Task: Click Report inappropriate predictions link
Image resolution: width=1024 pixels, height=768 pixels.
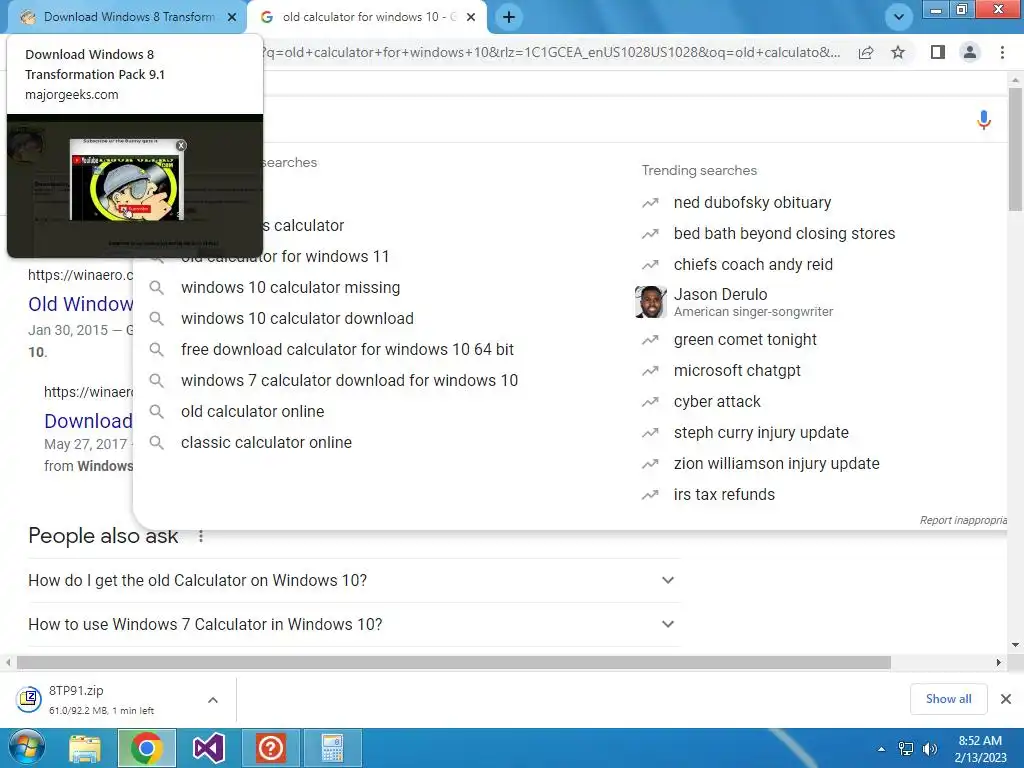Action: tap(963, 520)
